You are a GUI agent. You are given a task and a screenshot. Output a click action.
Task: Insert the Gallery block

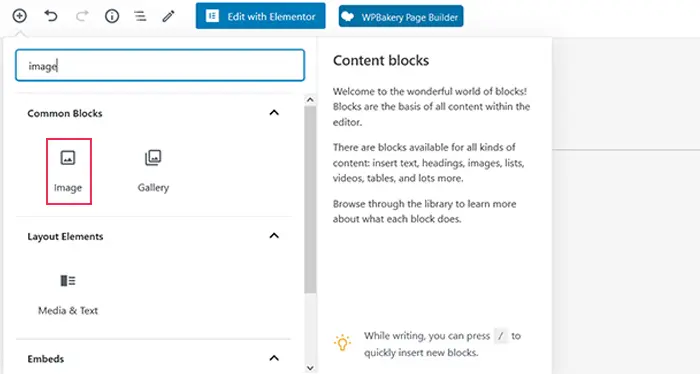click(153, 171)
